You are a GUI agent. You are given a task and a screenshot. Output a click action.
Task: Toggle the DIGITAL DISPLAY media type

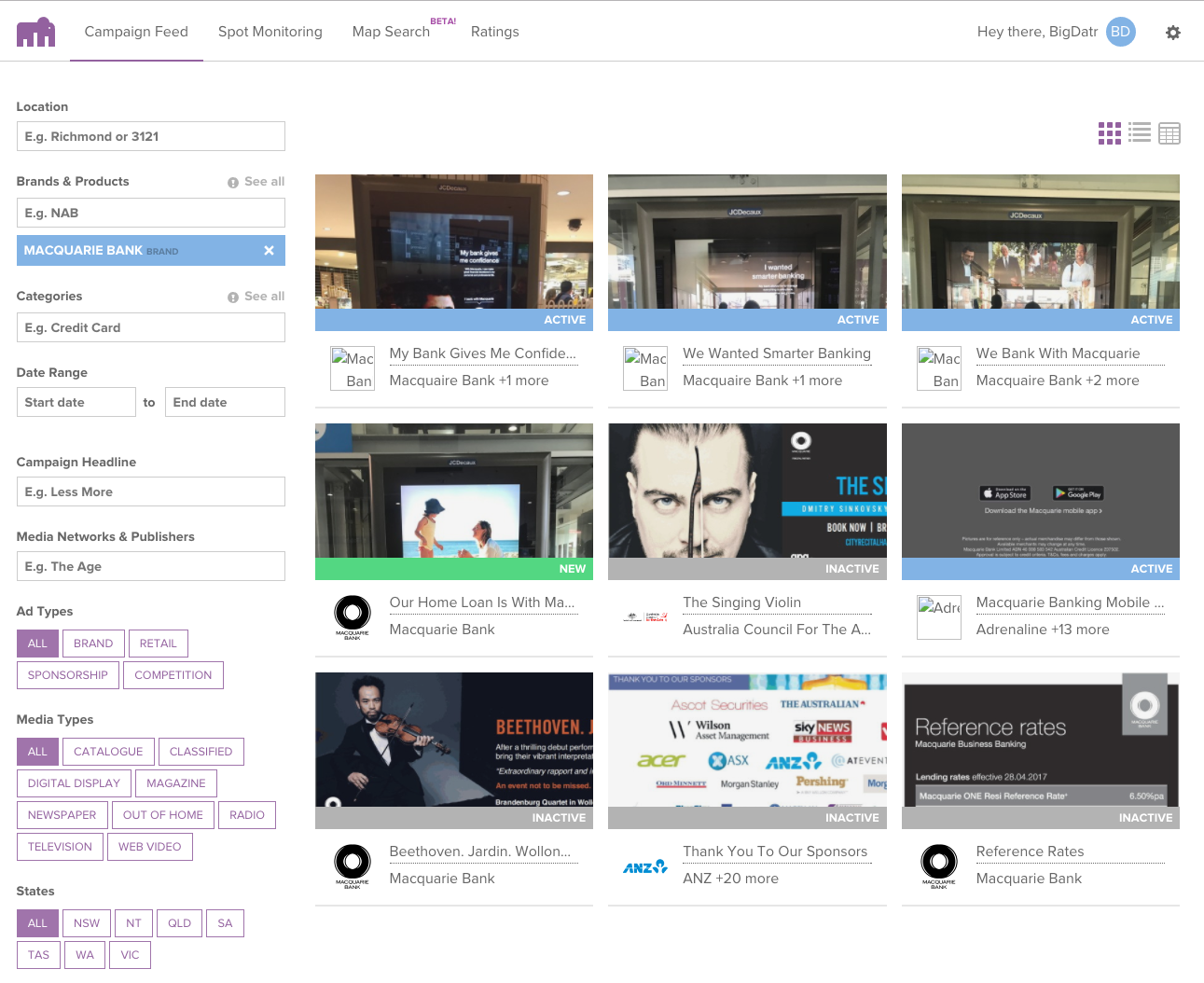(x=75, y=783)
